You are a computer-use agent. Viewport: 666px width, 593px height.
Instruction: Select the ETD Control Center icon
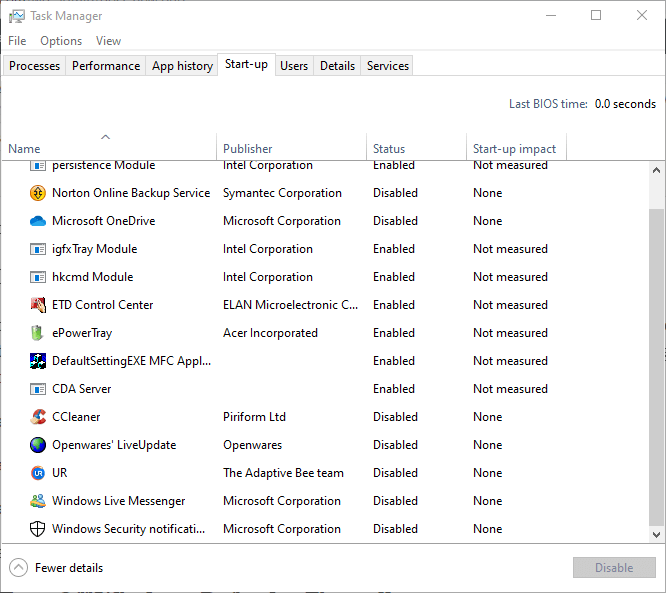click(x=38, y=305)
